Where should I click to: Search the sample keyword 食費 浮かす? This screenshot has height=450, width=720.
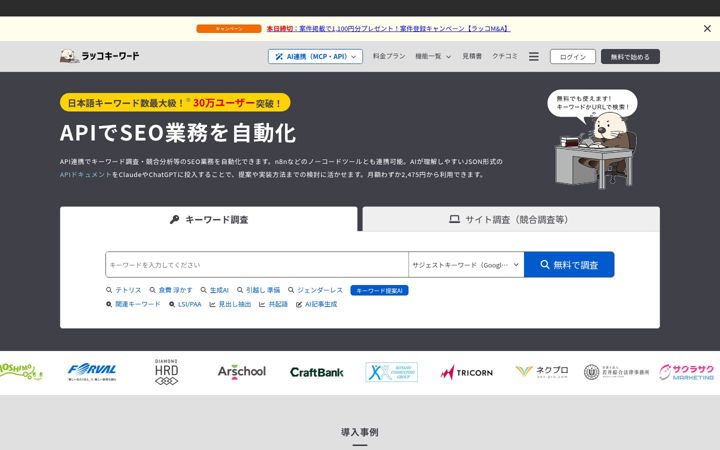pos(171,290)
